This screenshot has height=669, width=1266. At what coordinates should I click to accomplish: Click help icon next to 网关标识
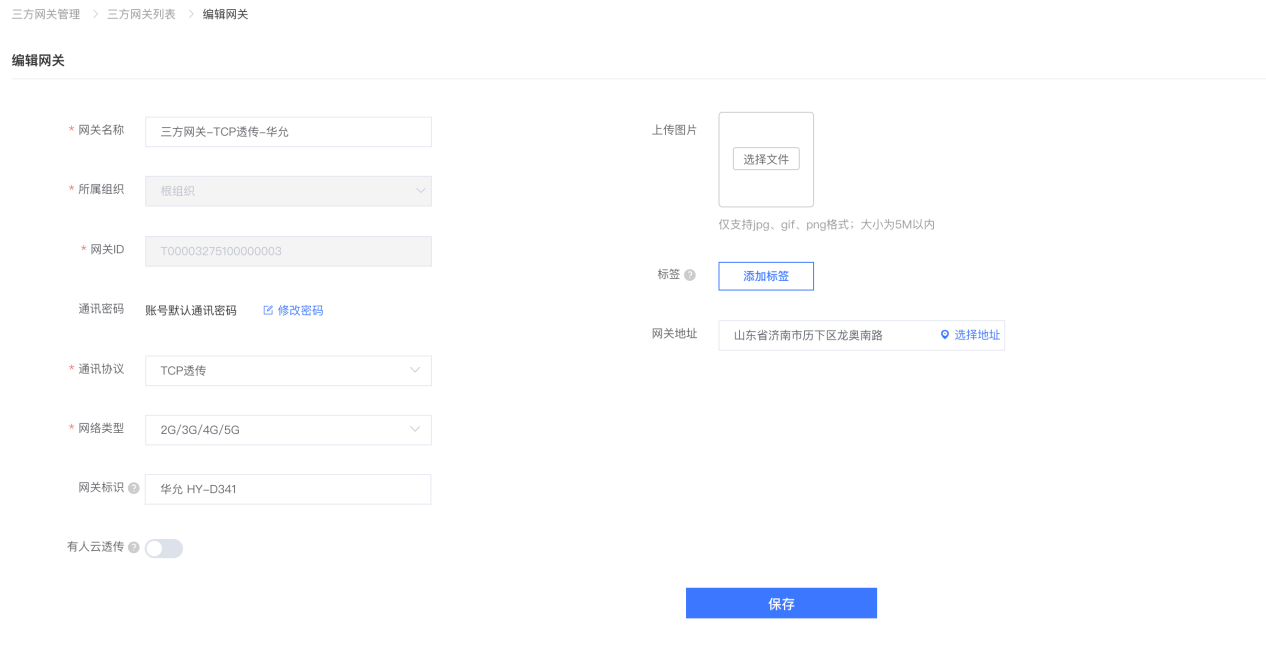coord(134,488)
